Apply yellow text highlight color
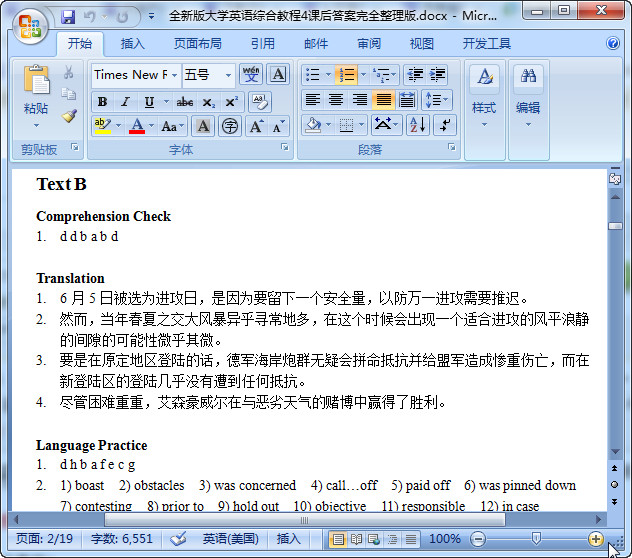This screenshot has width=632, height=558. click(102, 126)
